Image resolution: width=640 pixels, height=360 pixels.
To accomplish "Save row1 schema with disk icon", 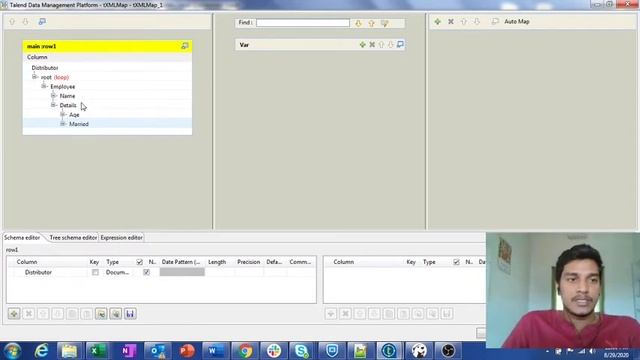I will pyautogui.click(x=130, y=313).
